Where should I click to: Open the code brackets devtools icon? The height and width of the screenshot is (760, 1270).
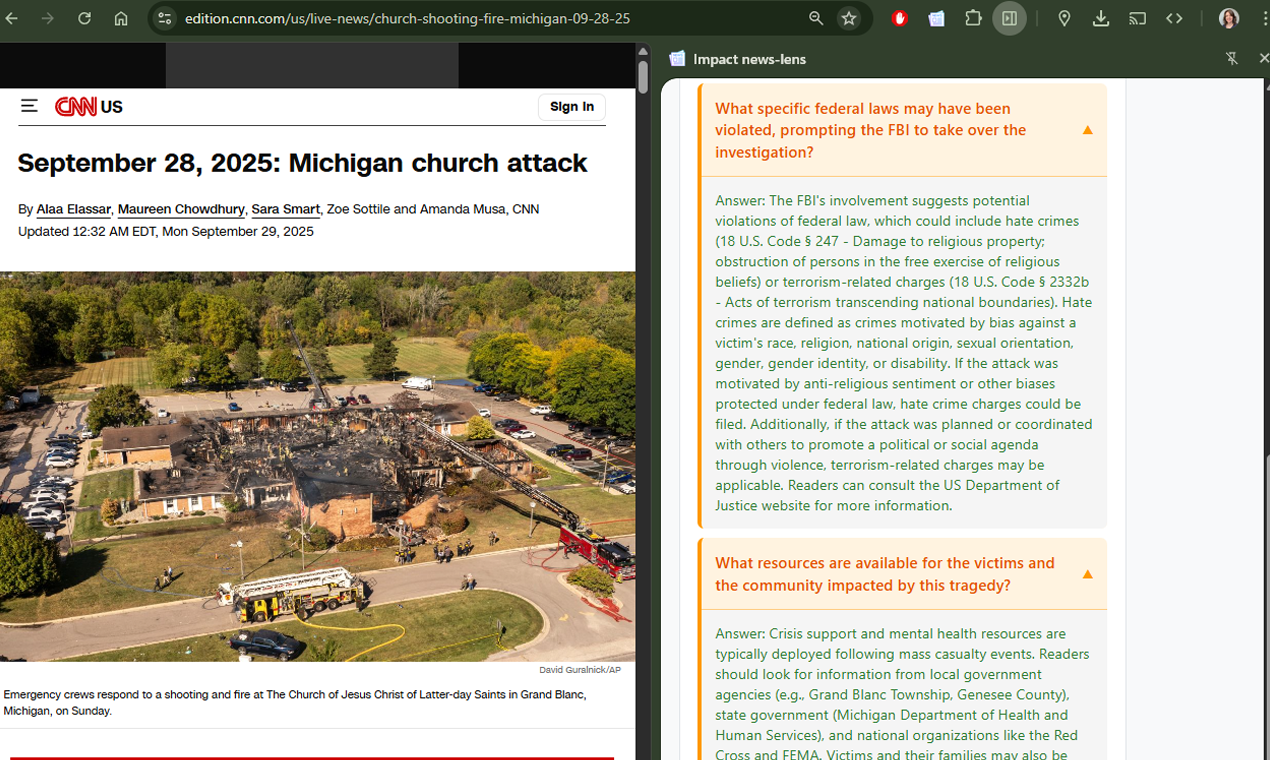(x=1174, y=18)
